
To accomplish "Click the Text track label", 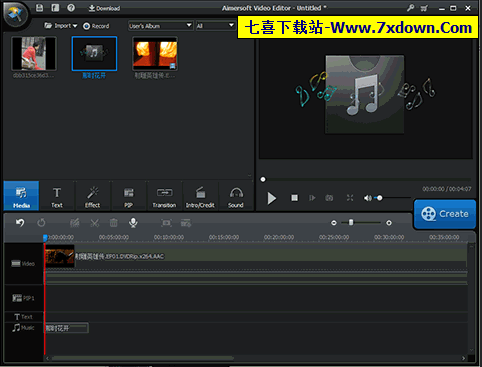I will click(x=23, y=317).
